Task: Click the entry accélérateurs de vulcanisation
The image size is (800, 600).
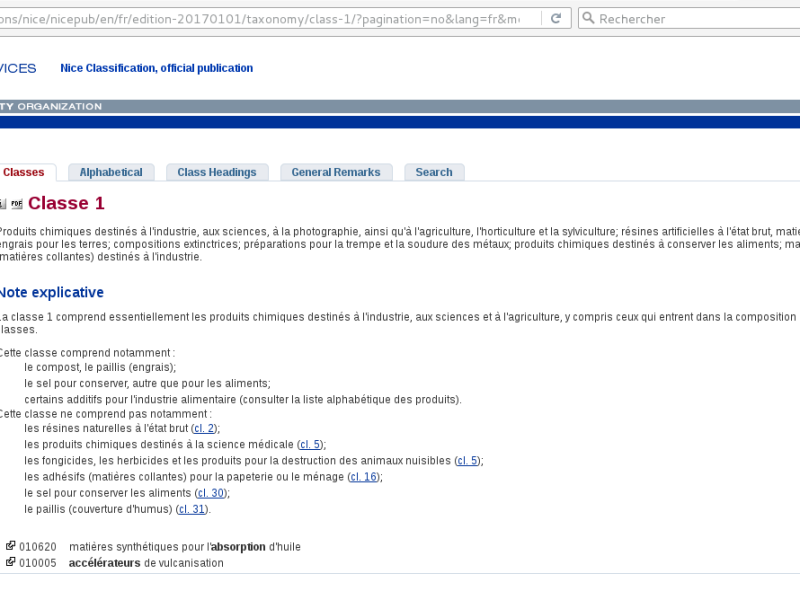Action: 146,563
